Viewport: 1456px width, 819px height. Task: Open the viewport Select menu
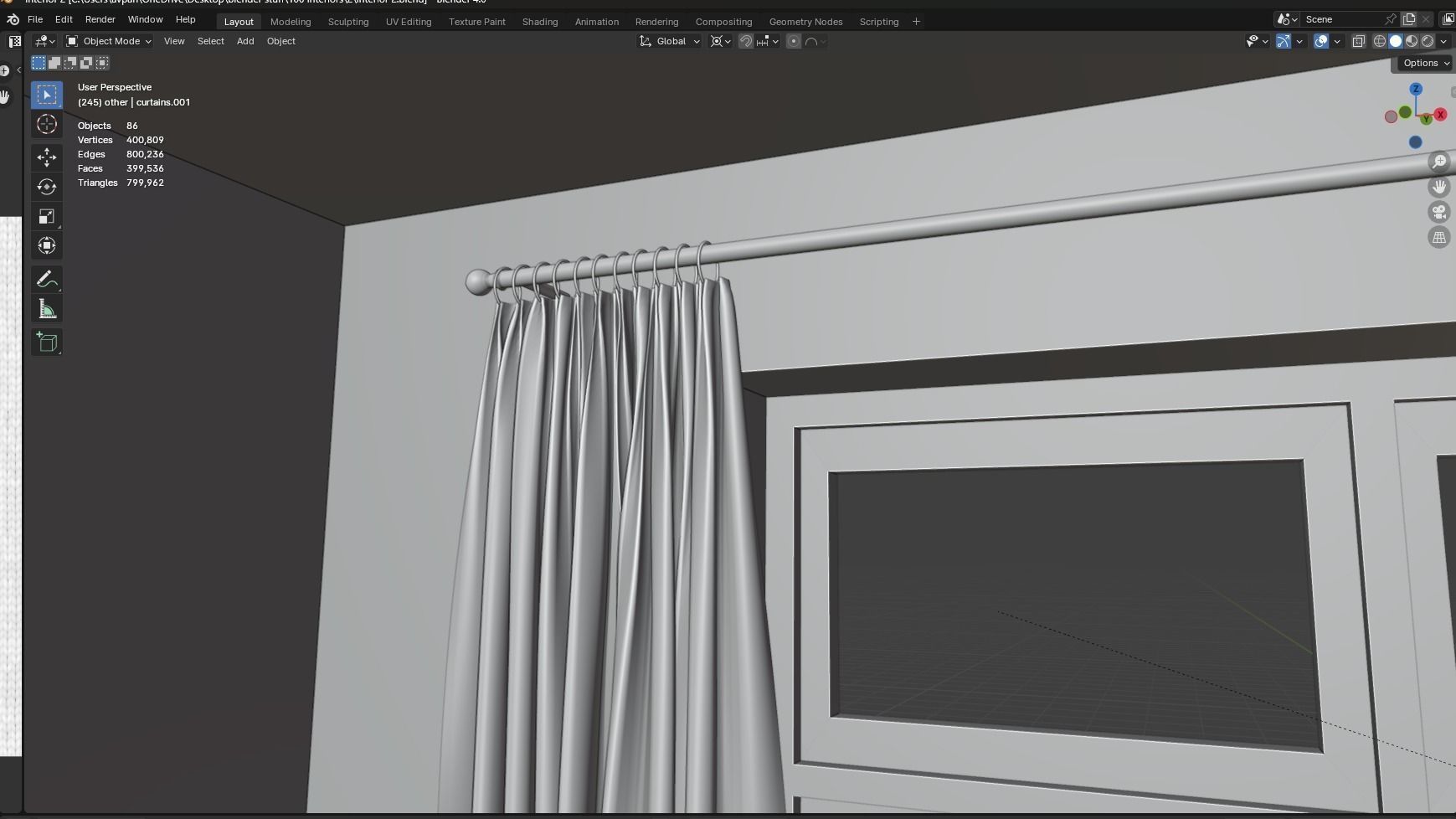(x=211, y=41)
